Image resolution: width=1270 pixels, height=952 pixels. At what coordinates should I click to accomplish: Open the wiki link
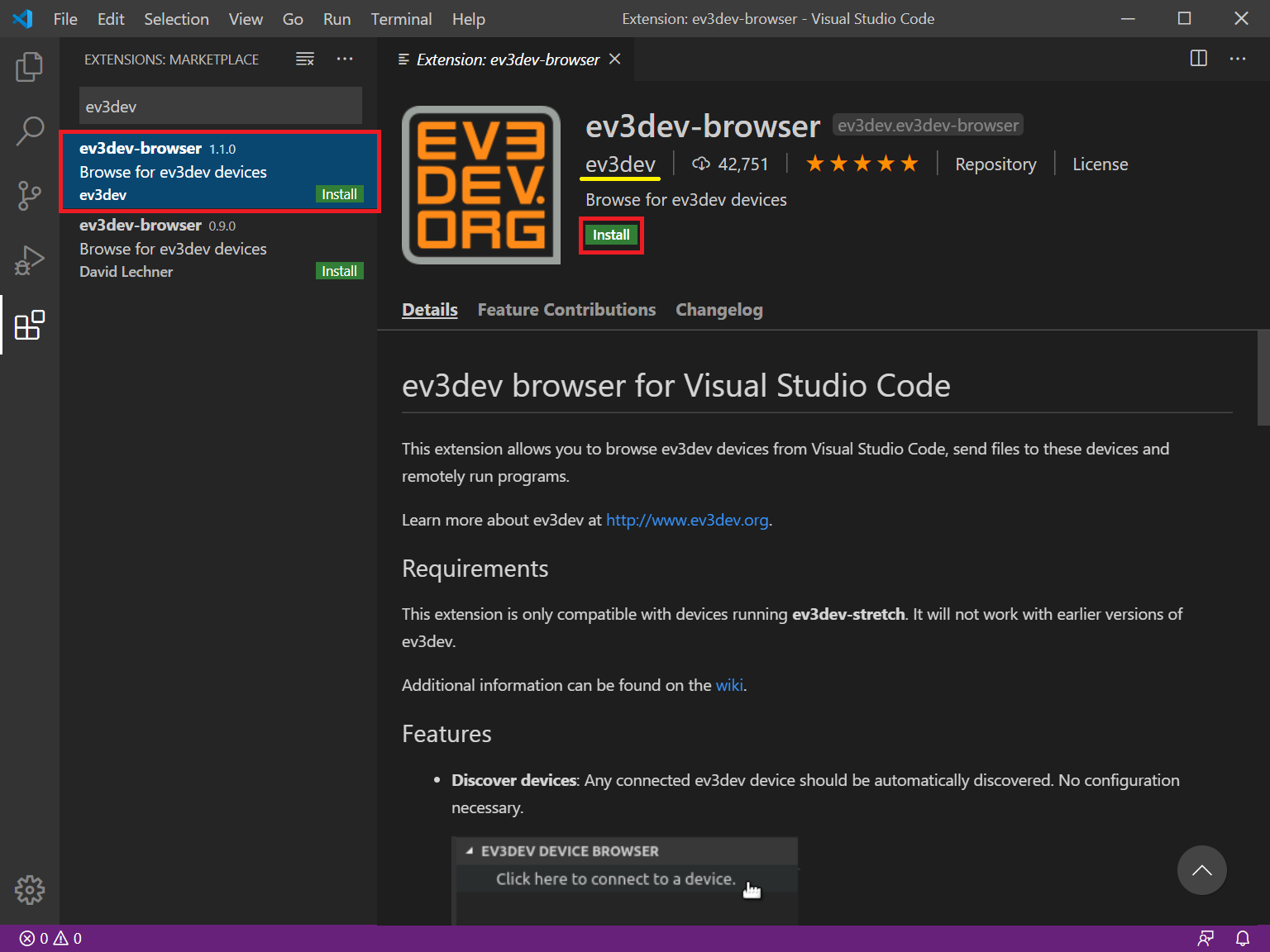pos(729,685)
